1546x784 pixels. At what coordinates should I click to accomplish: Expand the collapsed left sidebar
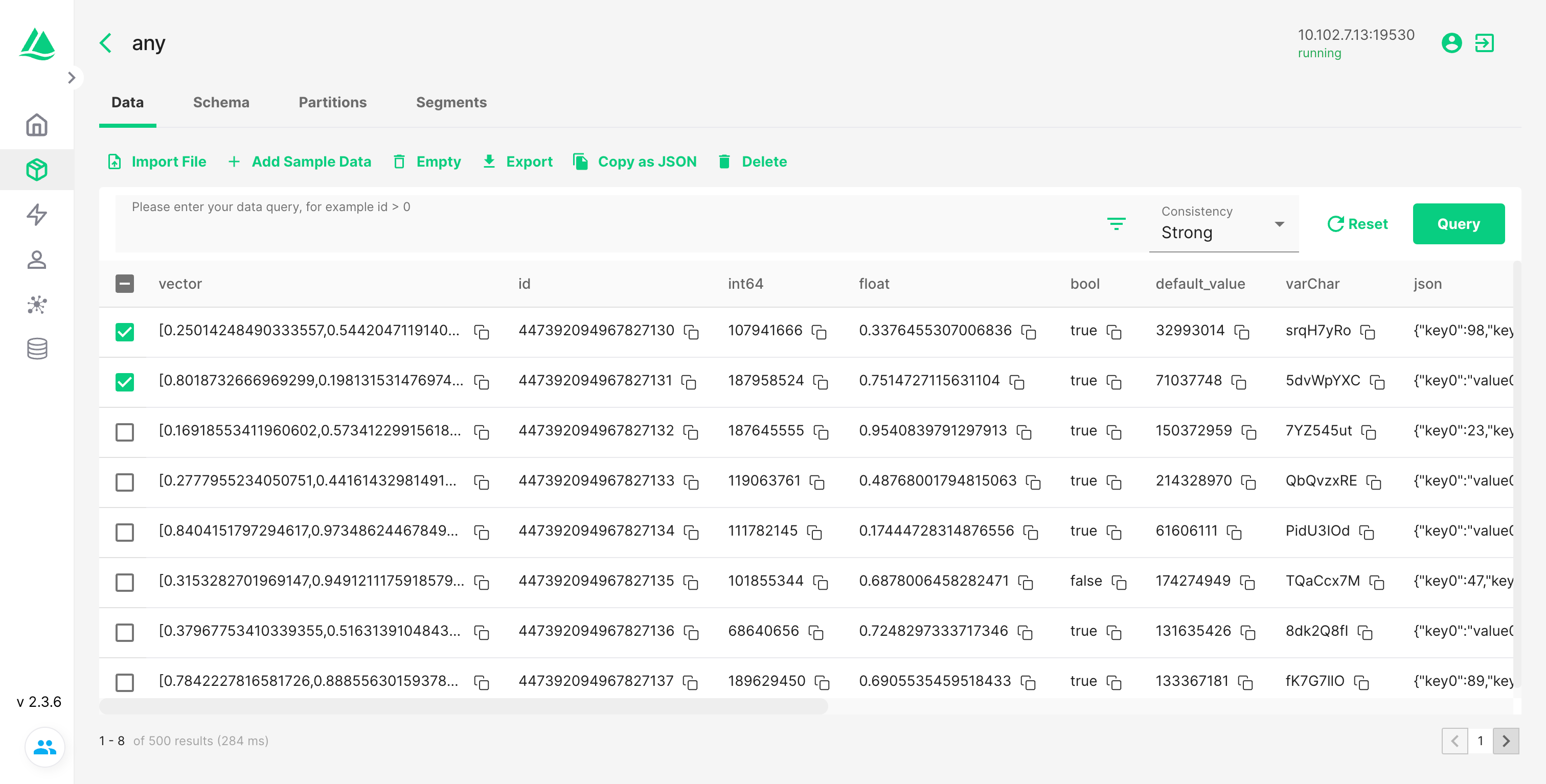point(72,77)
